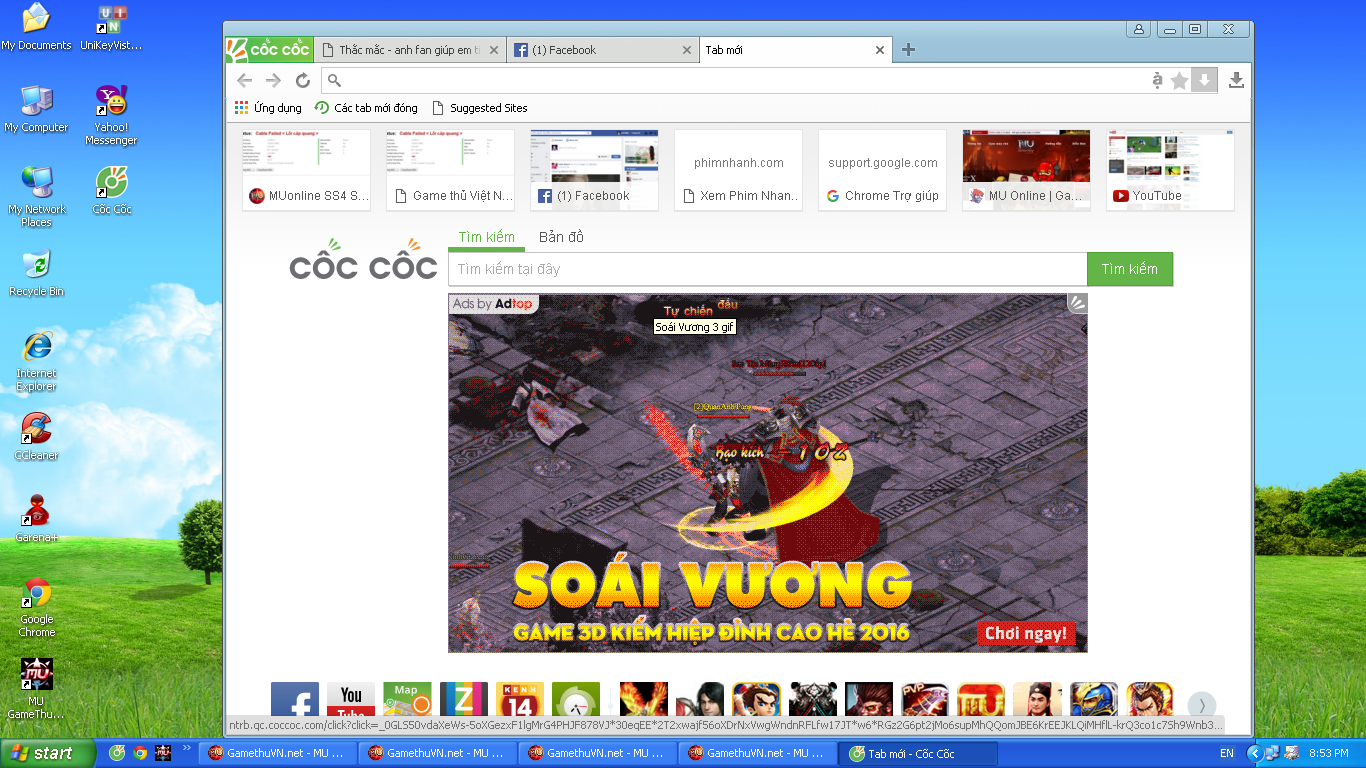Open Internet Explorer desktop shortcut
This screenshot has height=768, width=1366.
coord(36,361)
